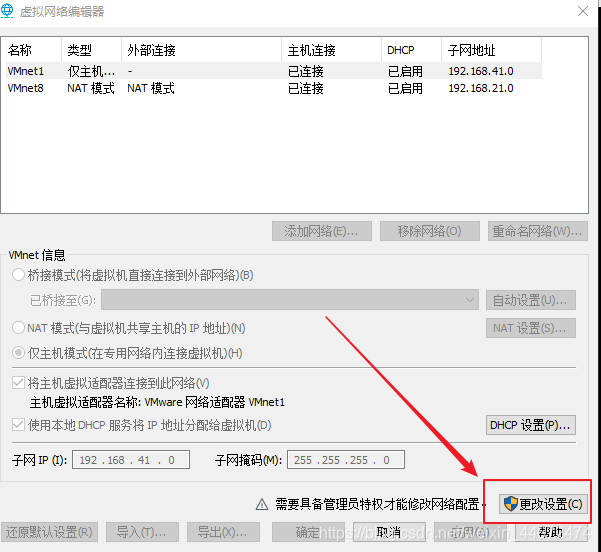Click the 导出(X) button
Viewport: 601px width, 552px height.
(223, 532)
